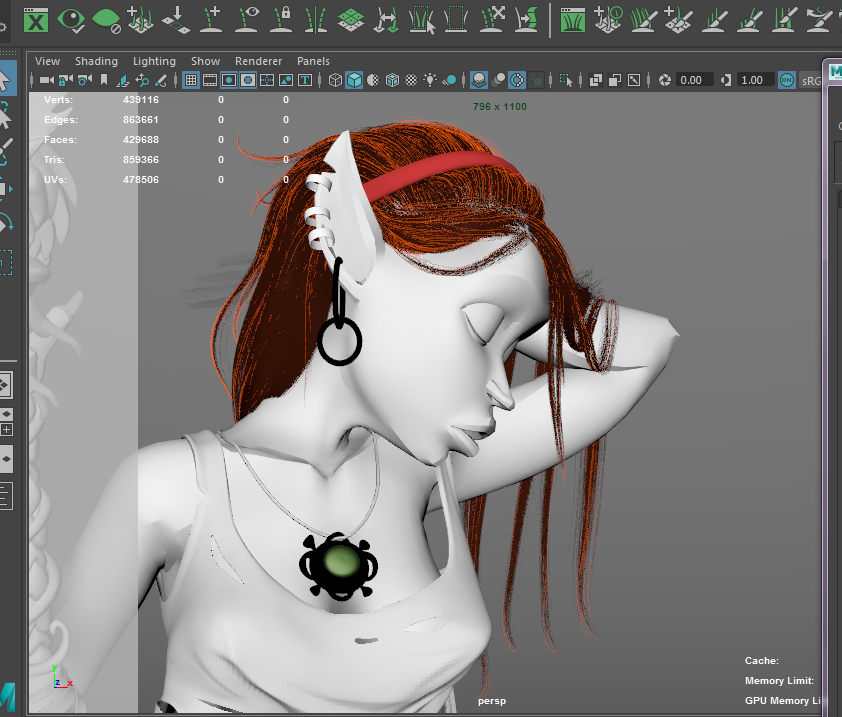Image resolution: width=842 pixels, height=717 pixels.
Task: Toggle 2D pan/zoom icon
Action: 142,81
